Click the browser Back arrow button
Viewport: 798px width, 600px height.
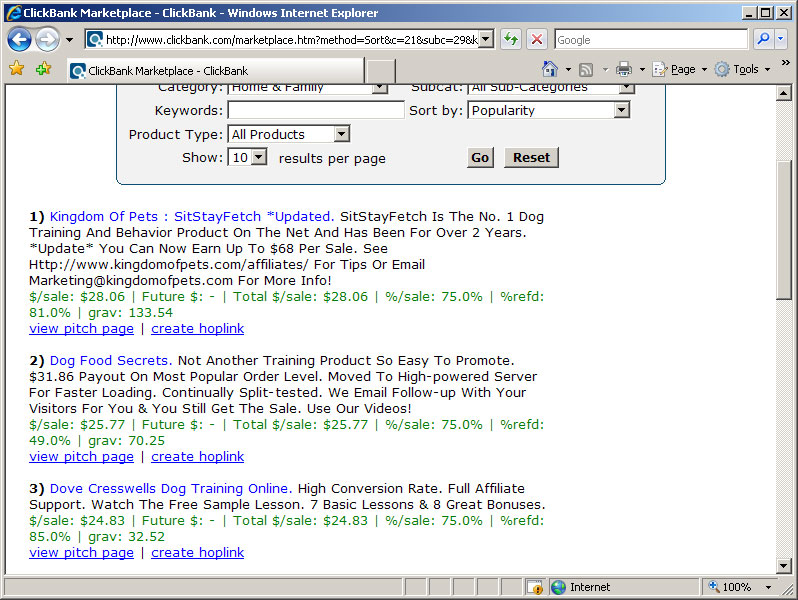coord(19,39)
